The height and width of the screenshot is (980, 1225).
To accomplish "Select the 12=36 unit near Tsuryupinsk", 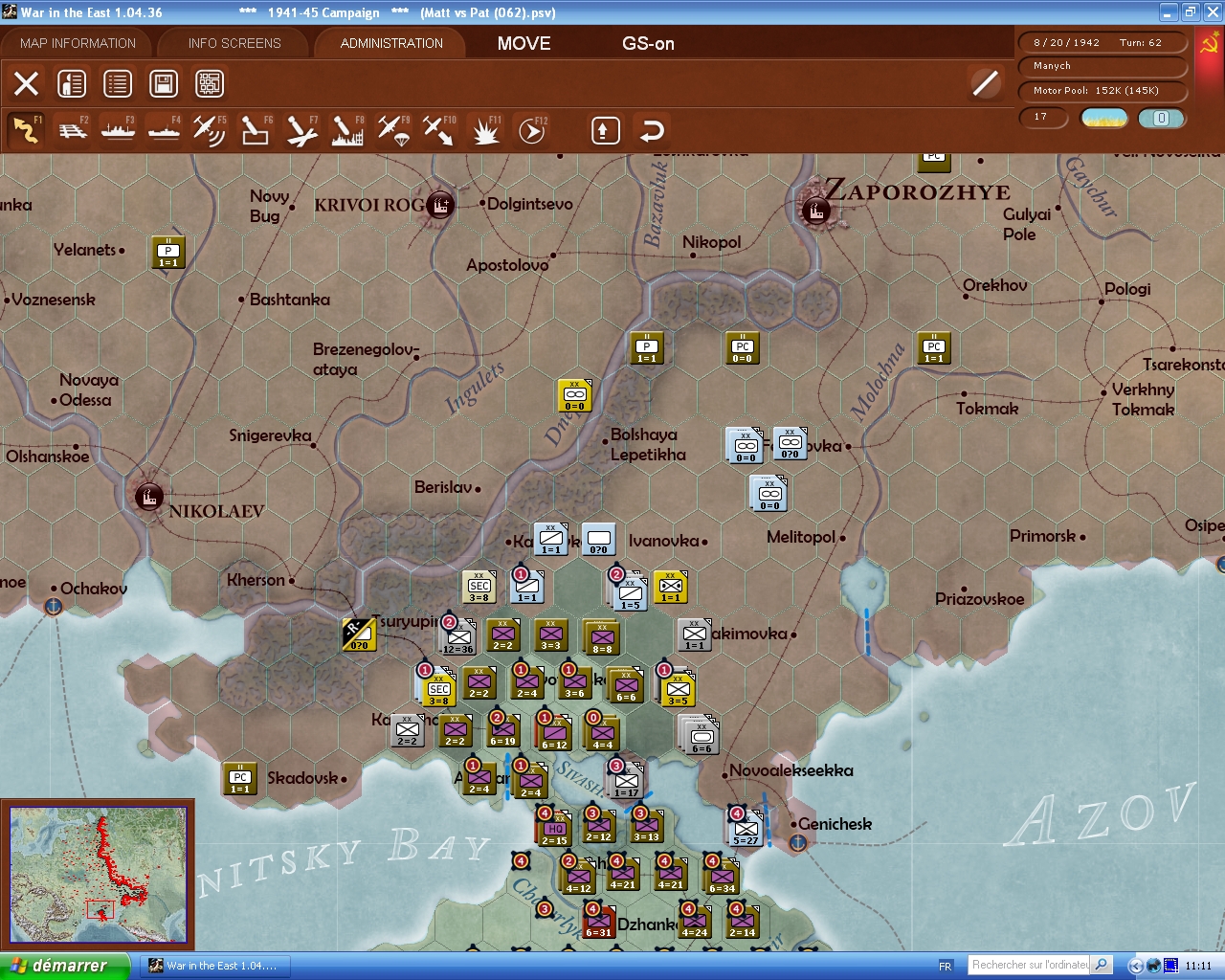I will [458, 635].
